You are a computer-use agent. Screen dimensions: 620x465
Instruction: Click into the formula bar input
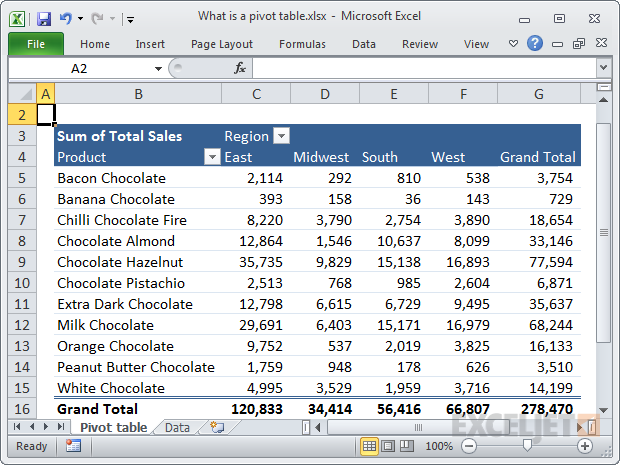pos(424,68)
